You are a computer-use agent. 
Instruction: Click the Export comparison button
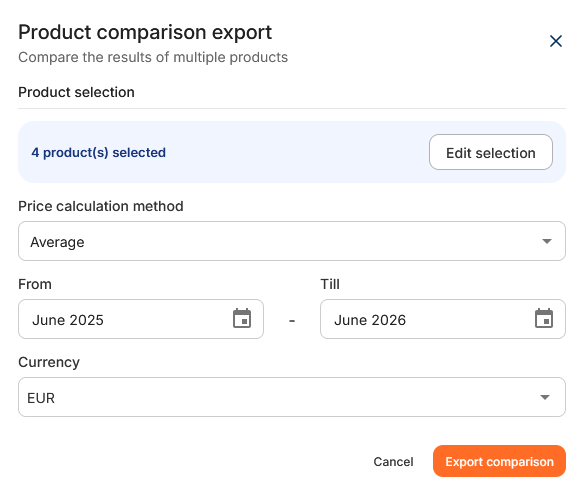click(499, 461)
